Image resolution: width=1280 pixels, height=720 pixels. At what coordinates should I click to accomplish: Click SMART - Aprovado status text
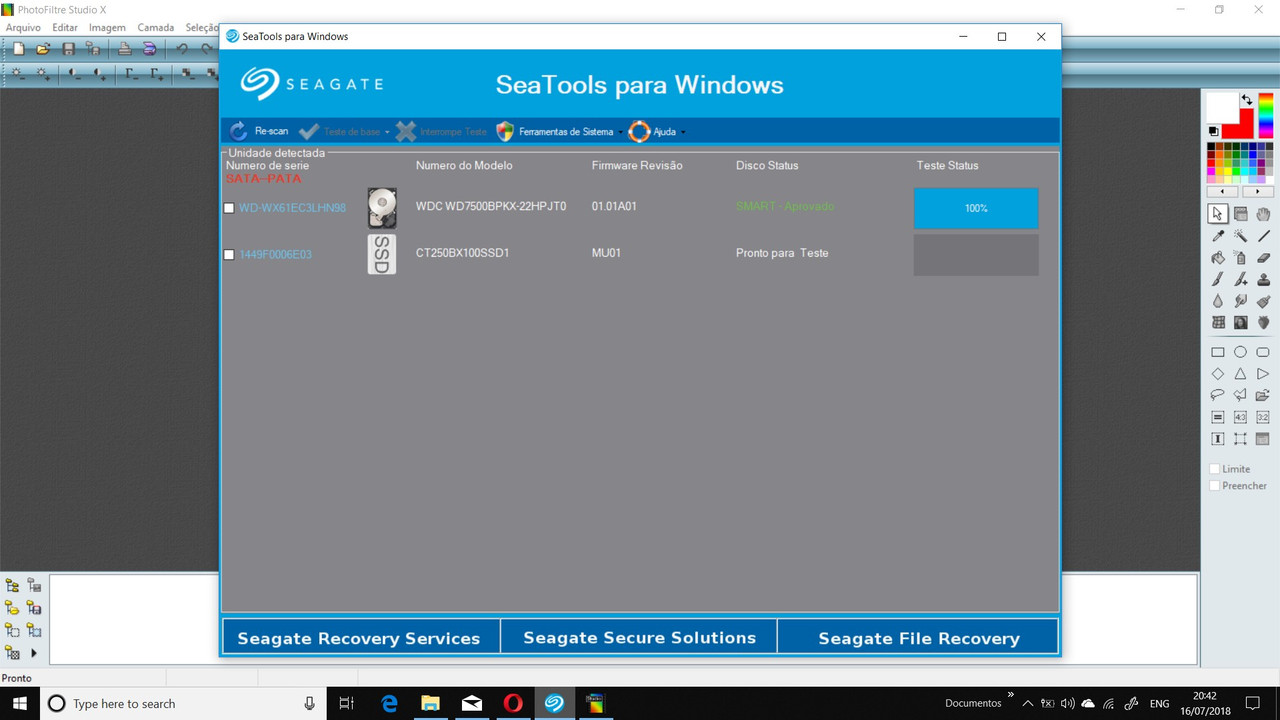pyautogui.click(x=785, y=206)
